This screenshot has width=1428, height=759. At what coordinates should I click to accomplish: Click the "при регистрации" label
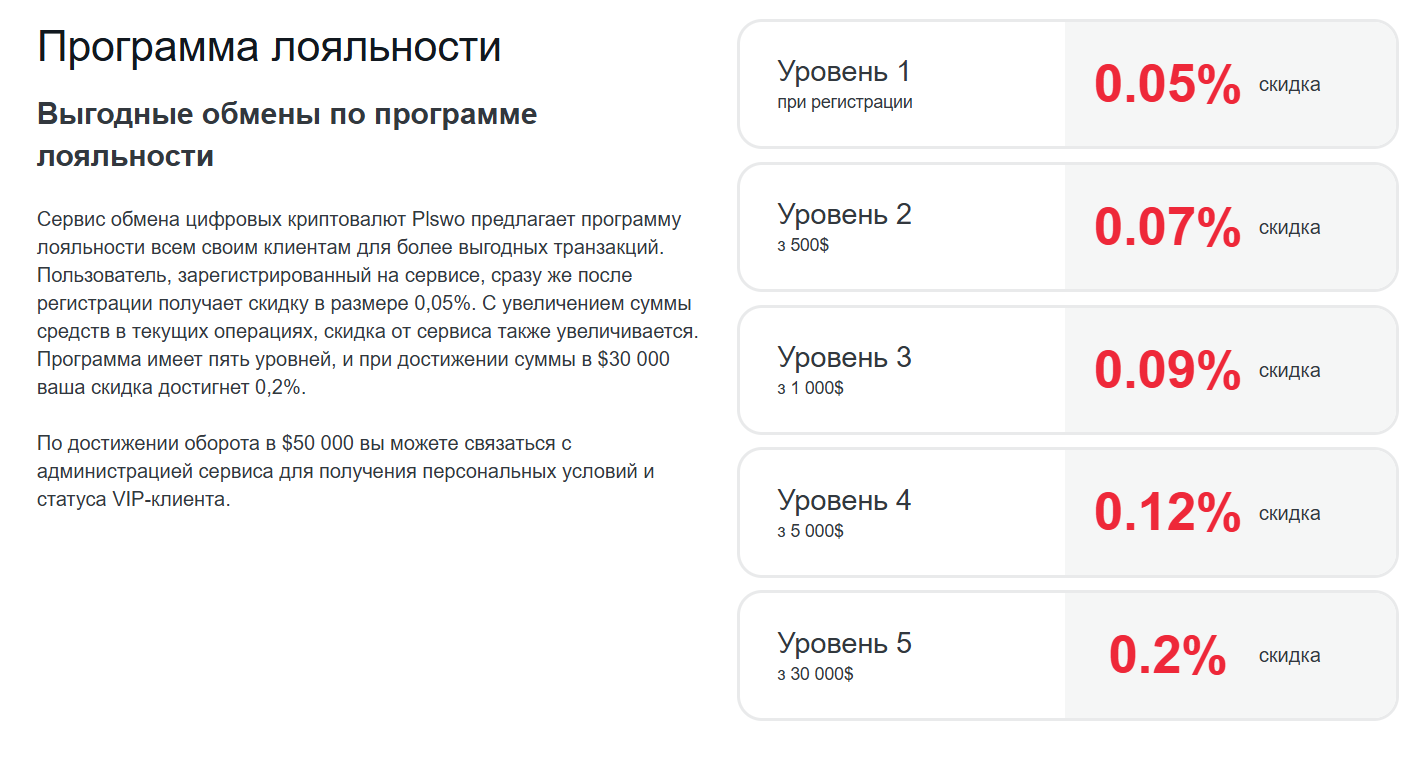coord(844,102)
